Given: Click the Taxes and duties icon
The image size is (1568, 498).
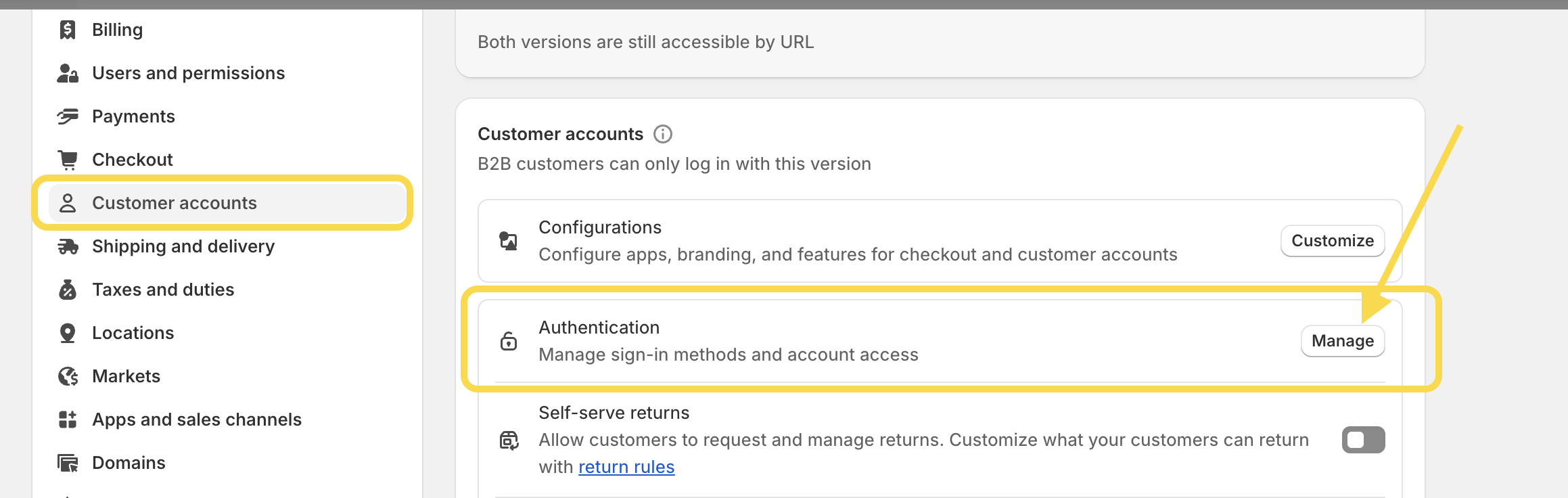Looking at the screenshot, I should point(68,290).
